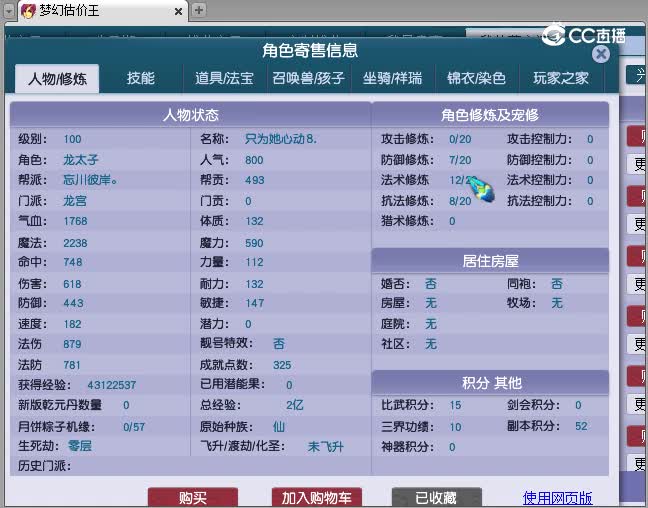Screen dimensions: 648x508
Task: Click the 未飞升 status text
Action: click(x=326, y=447)
